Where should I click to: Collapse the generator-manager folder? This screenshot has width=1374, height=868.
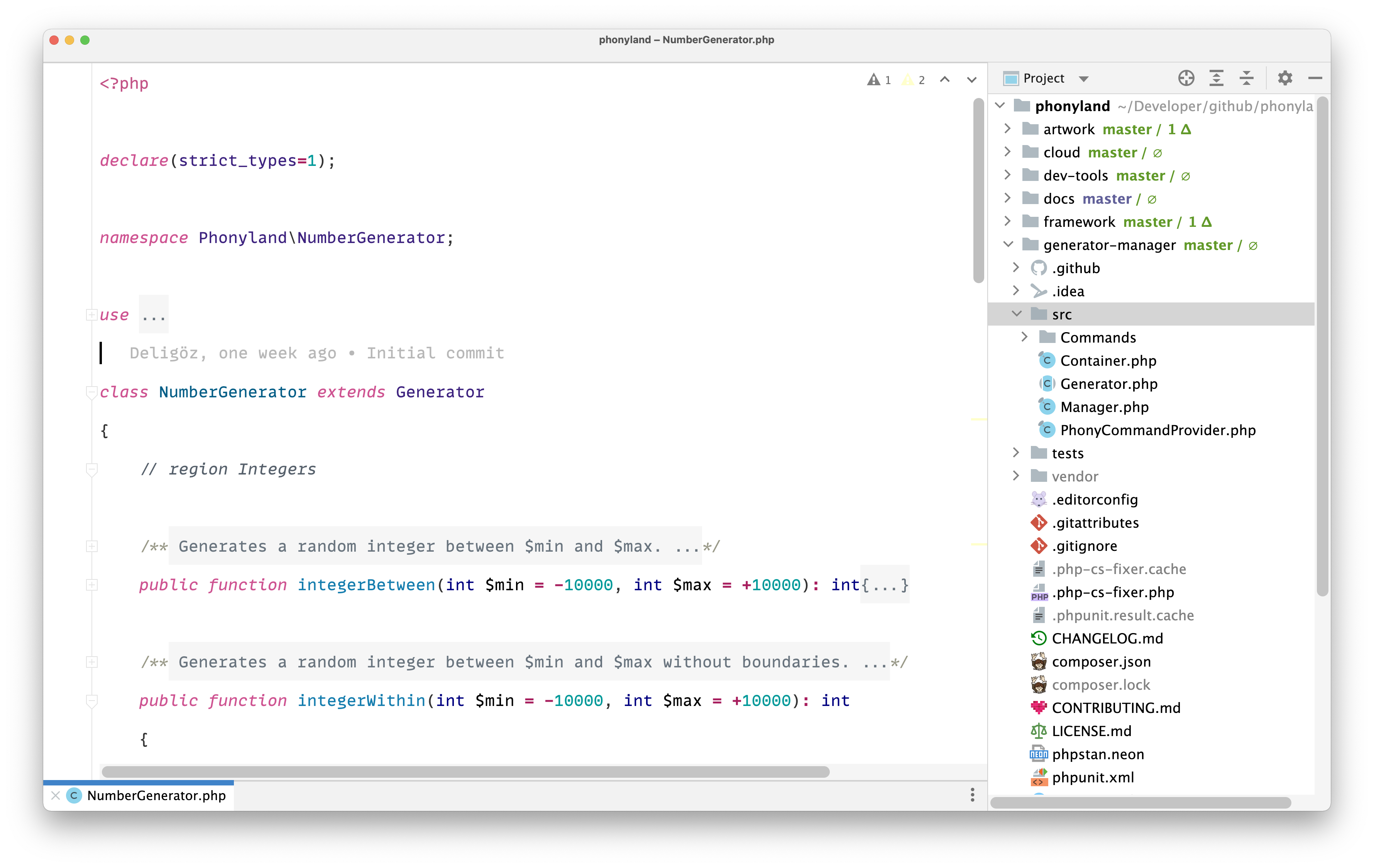1008,245
